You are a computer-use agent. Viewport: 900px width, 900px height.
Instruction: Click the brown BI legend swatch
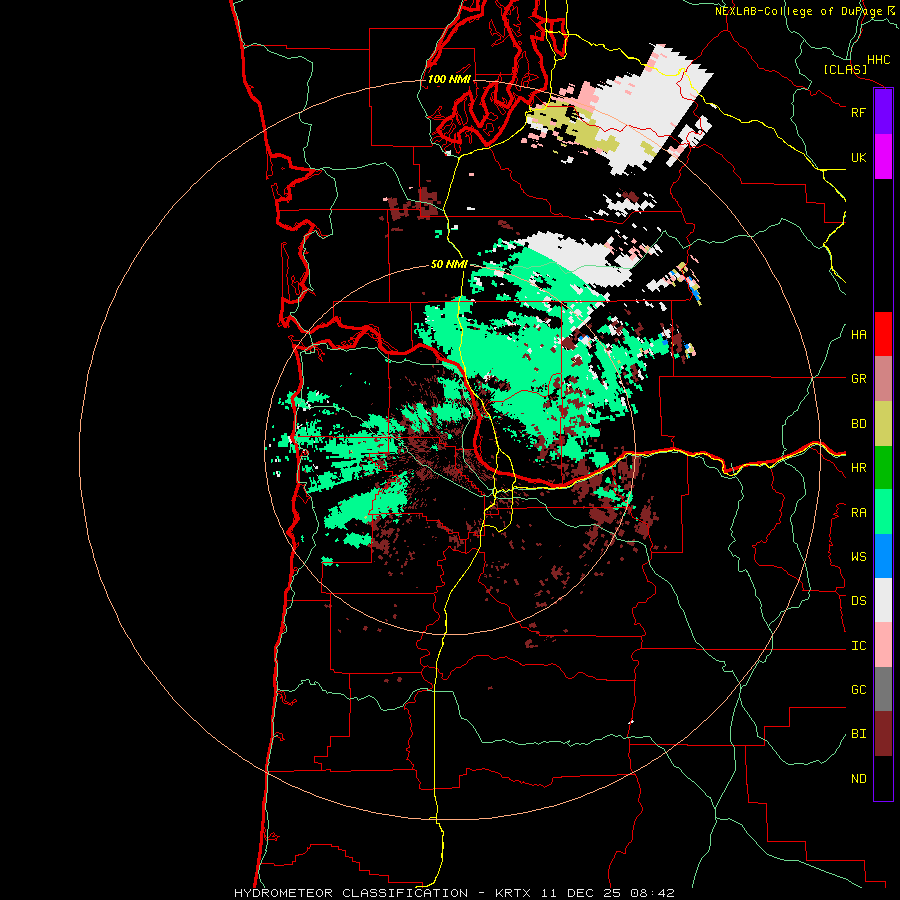[883, 734]
